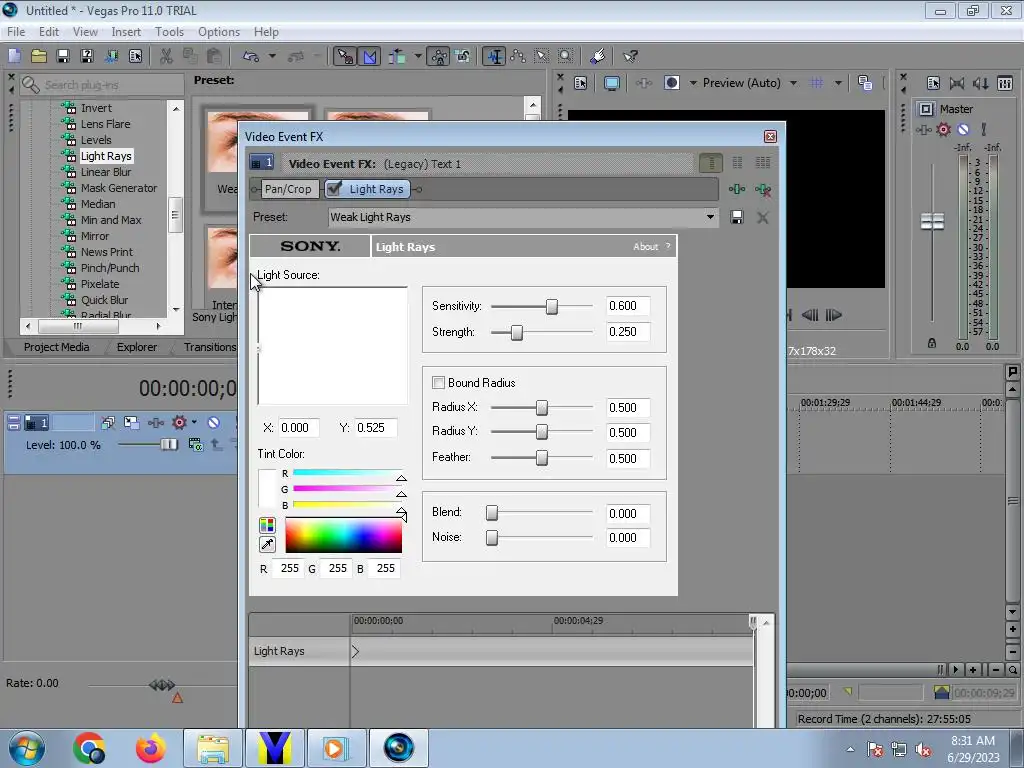
Task: Click the What's This help icon
Action: (x=630, y=56)
